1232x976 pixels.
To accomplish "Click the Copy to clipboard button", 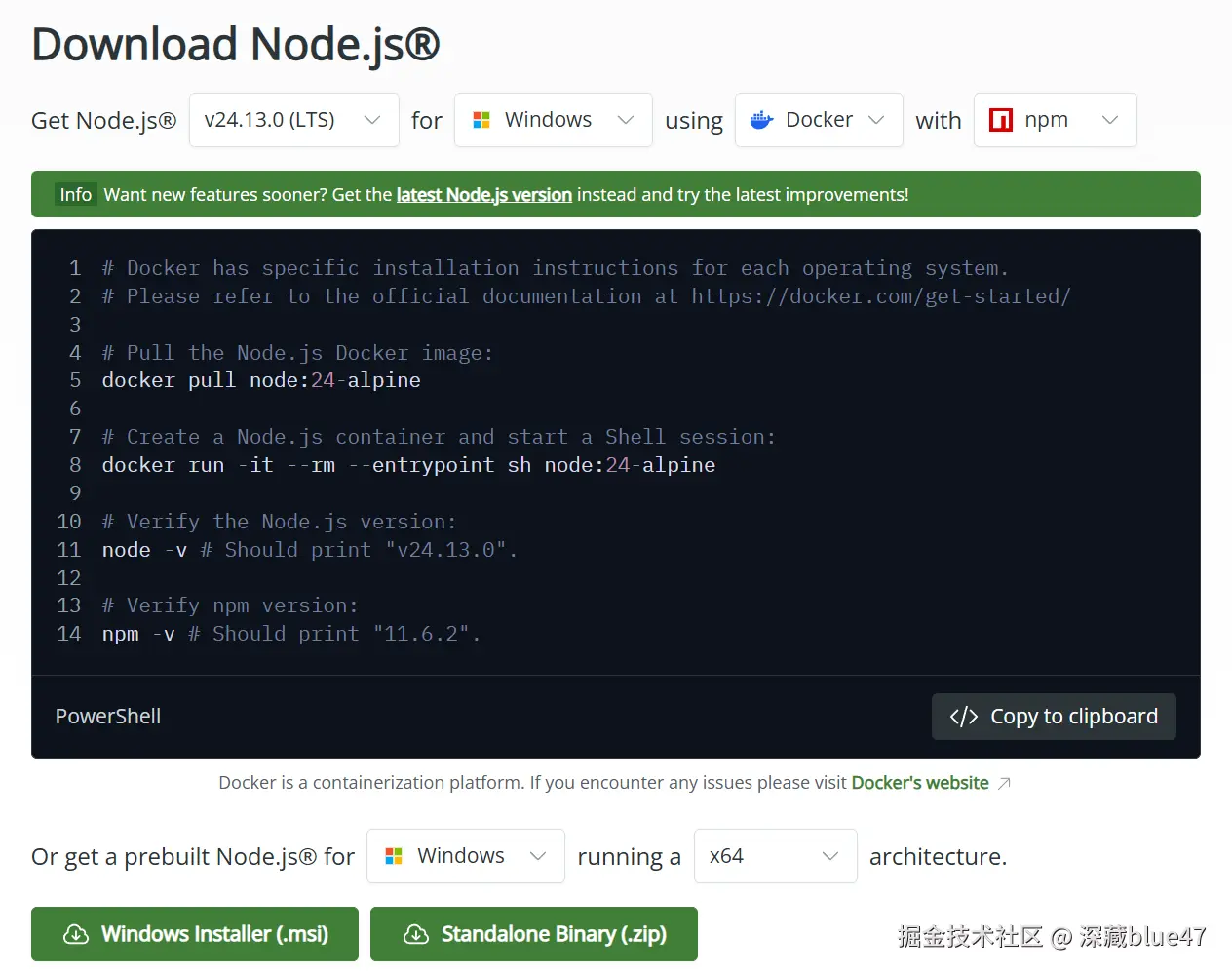I will (x=1054, y=716).
